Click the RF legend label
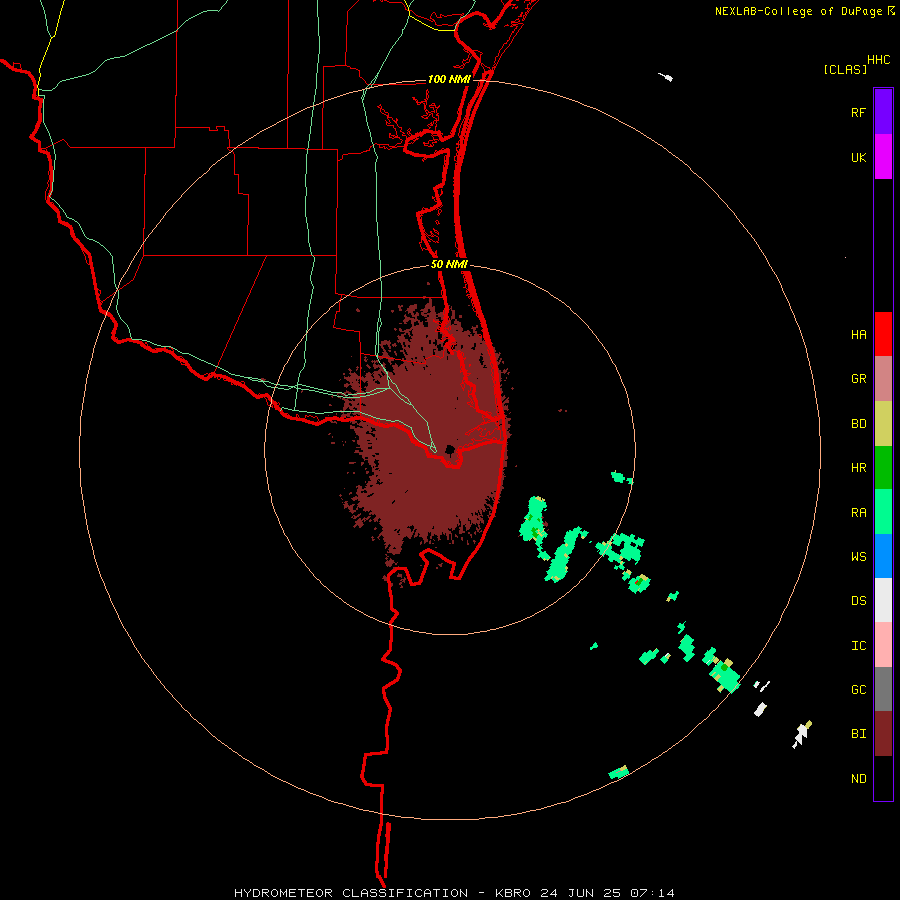This screenshot has height=900, width=900. tap(858, 112)
